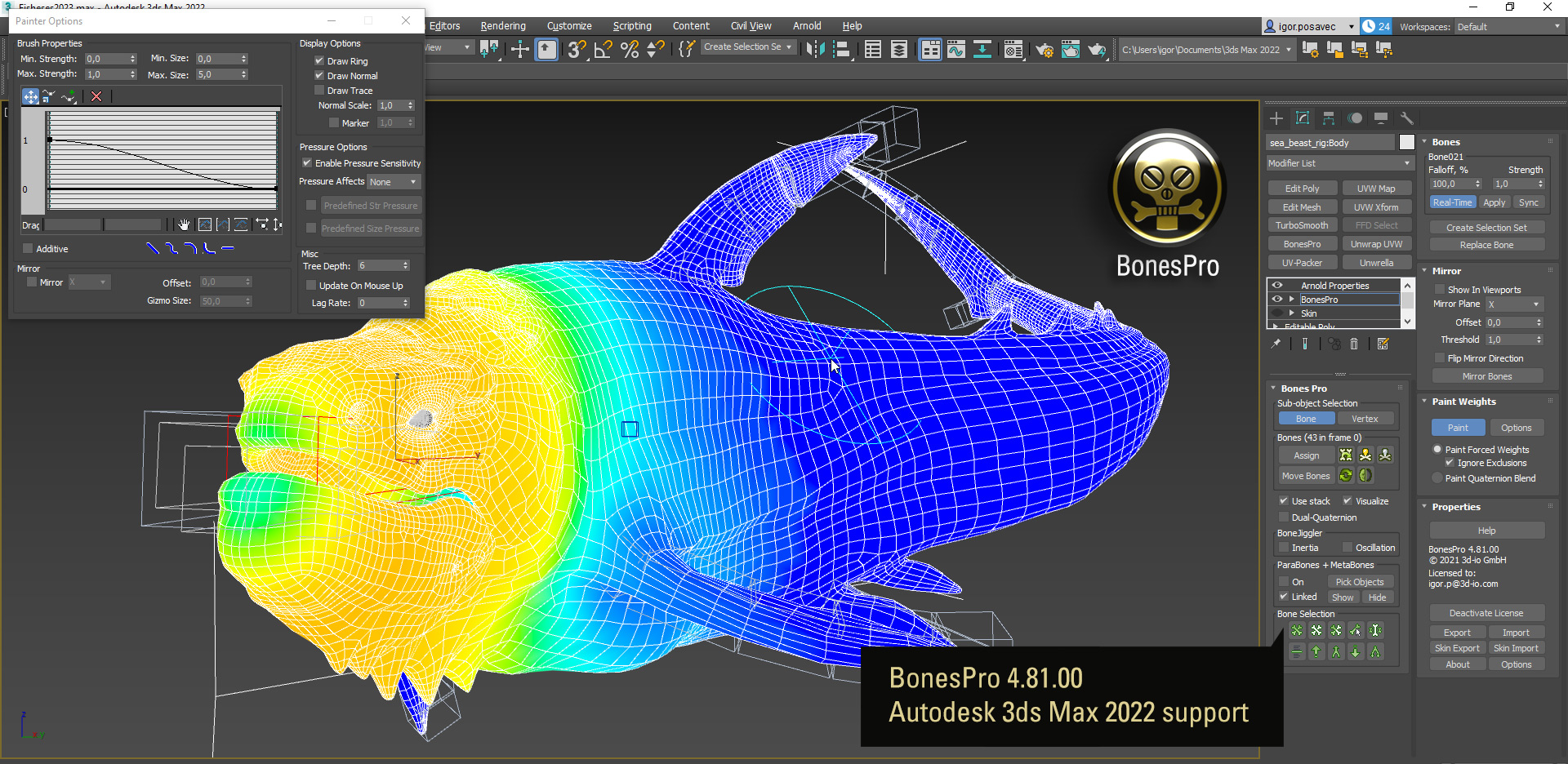
Task: Select the pan hand tool below curve
Action: [x=184, y=224]
